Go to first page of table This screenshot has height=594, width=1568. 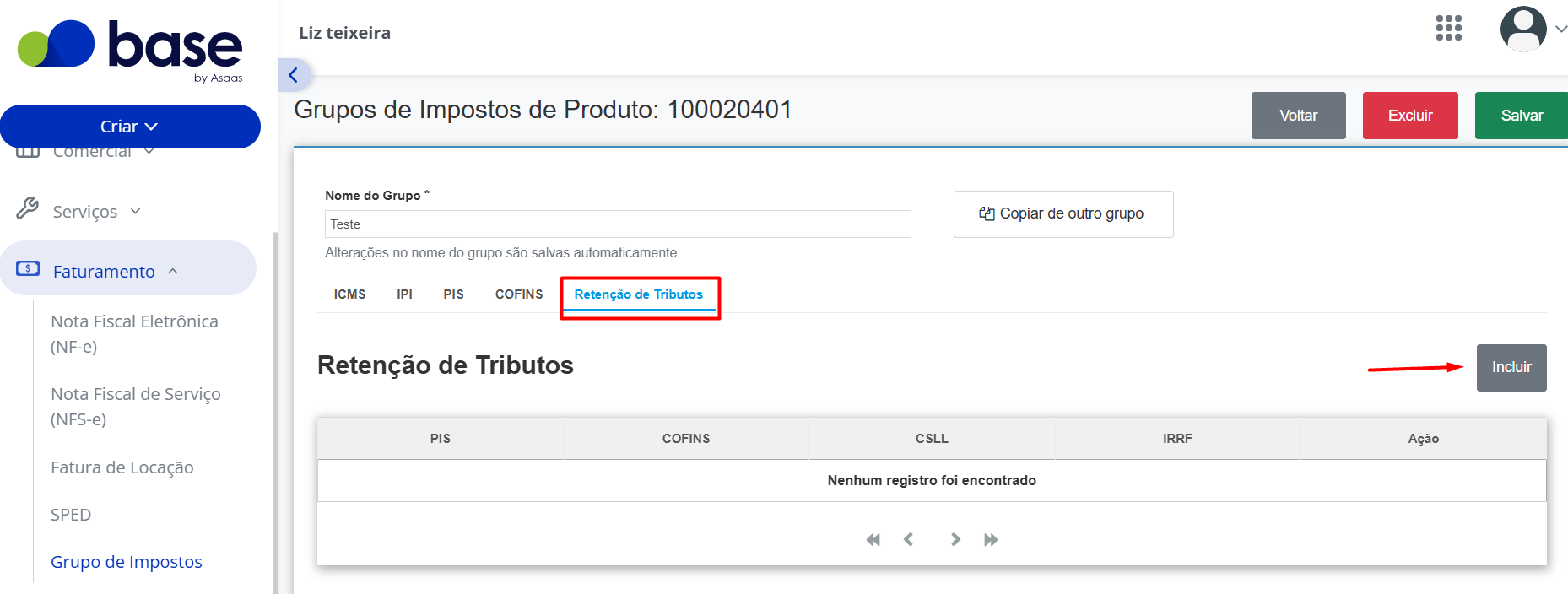click(873, 540)
